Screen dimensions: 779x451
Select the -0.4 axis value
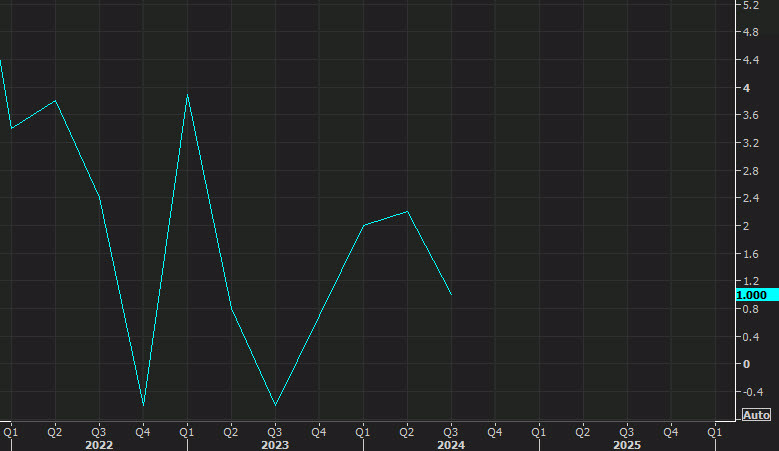point(752,392)
